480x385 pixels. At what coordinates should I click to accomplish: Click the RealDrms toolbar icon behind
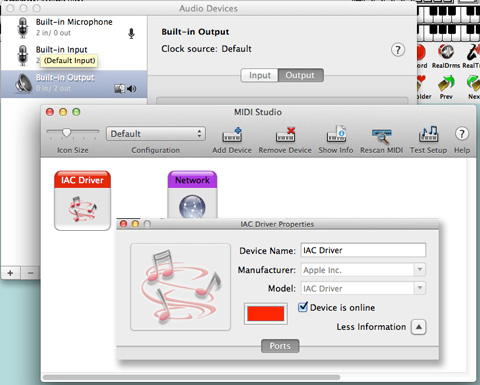[446, 52]
